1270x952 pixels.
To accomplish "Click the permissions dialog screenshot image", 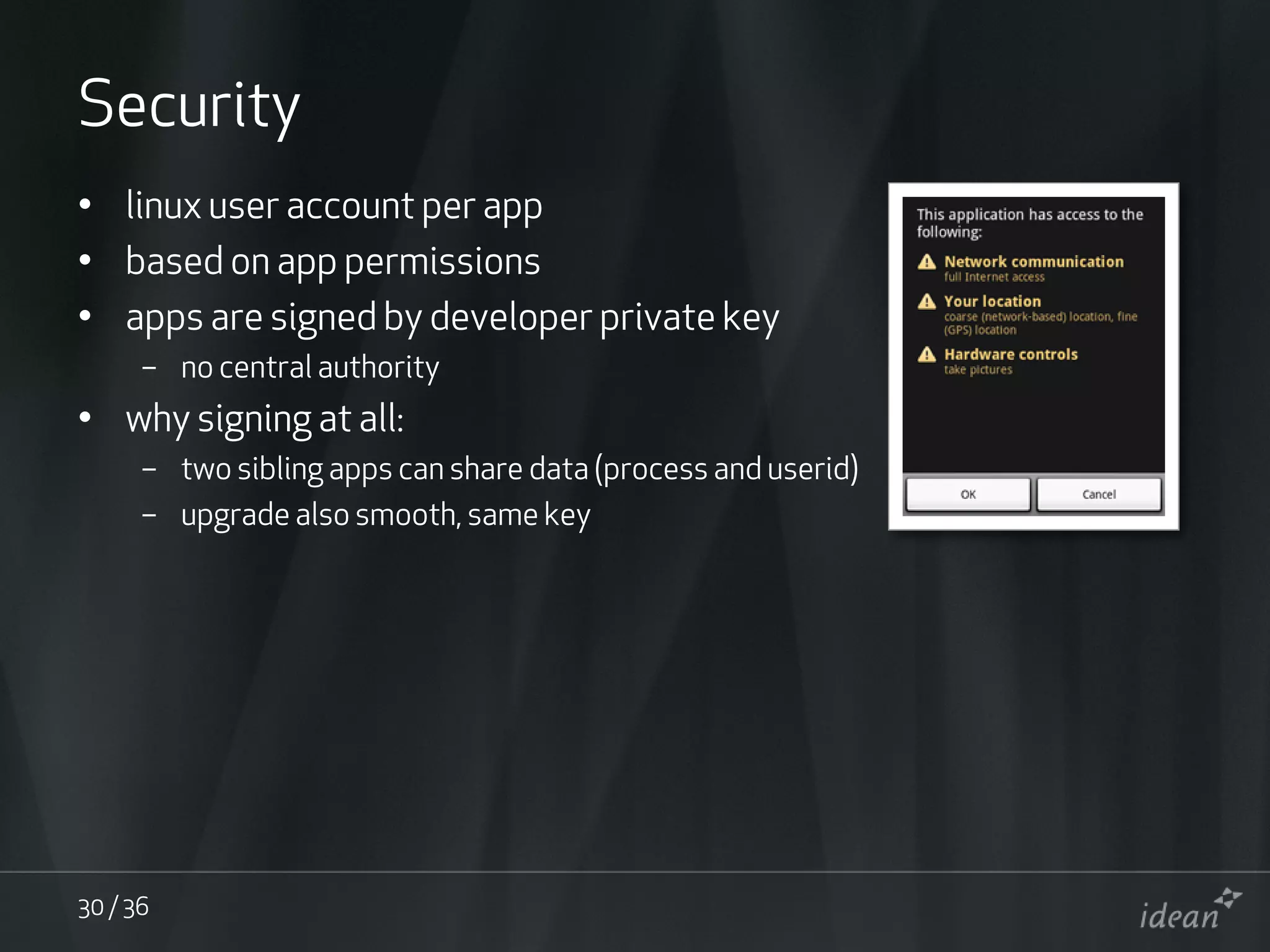I will pos(1034,356).
